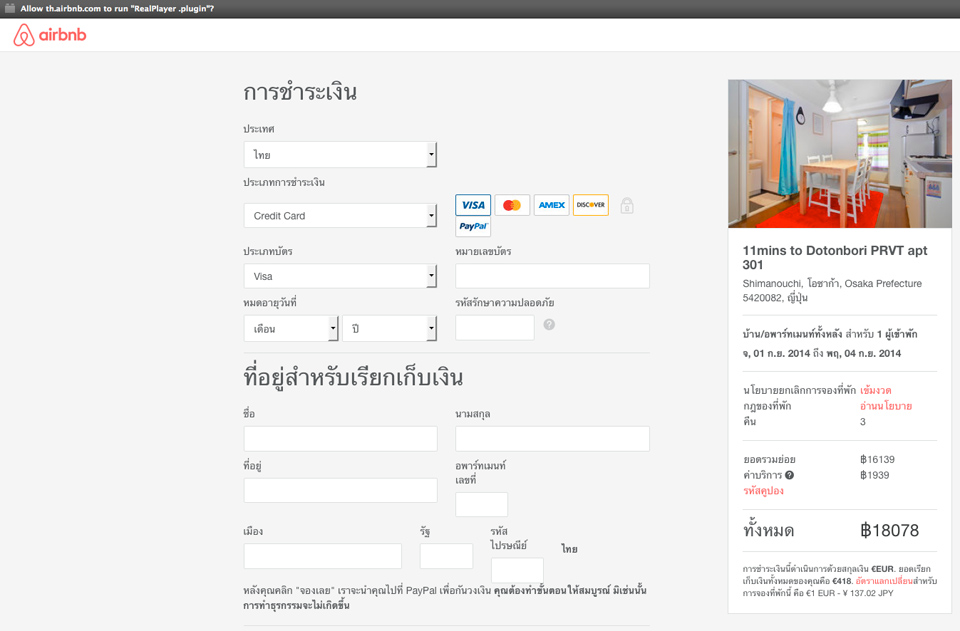This screenshot has height=631, width=960.
Task: Expand the expiration month (เดือน) dropdown
Action: coord(291,329)
